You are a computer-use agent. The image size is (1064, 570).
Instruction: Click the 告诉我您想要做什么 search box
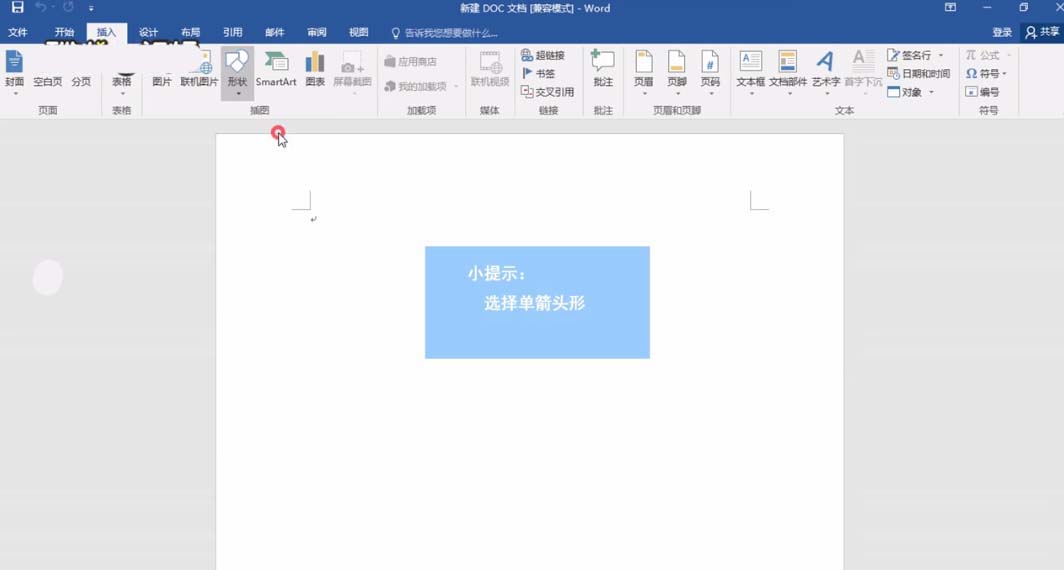pyautogui.click(x=445, y=33)
